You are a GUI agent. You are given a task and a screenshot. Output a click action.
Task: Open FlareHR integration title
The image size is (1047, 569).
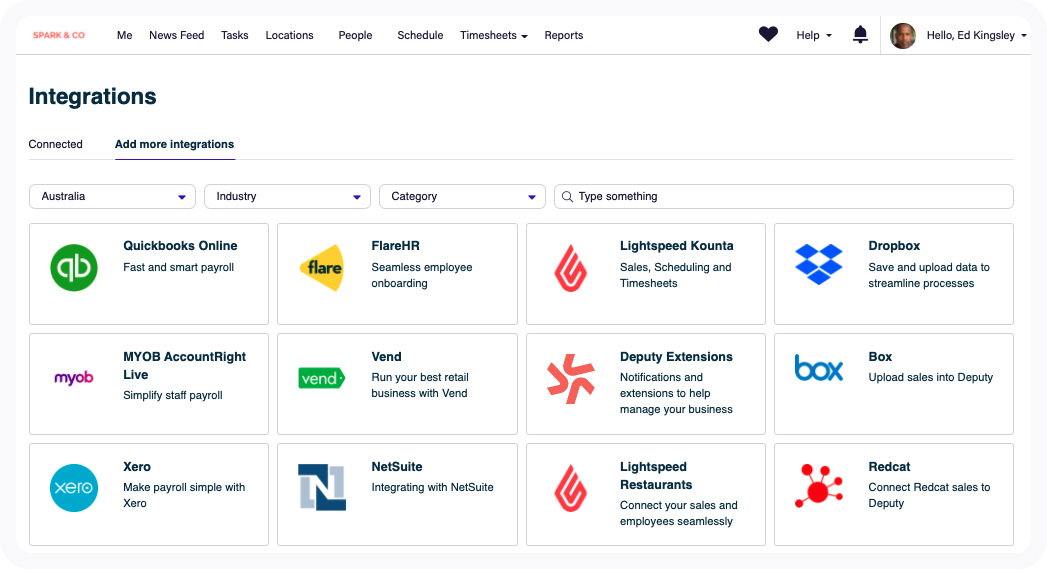[395, 246]
